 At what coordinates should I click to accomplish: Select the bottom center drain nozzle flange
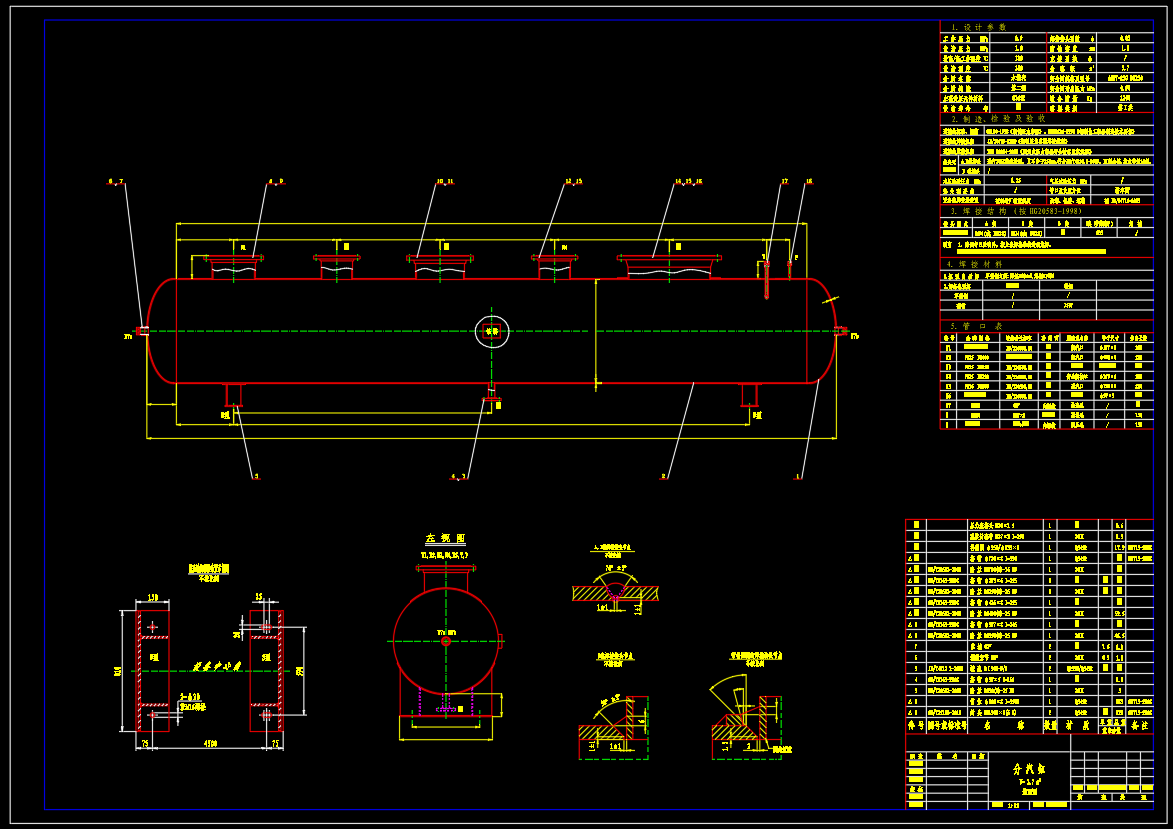coord(490,400)
